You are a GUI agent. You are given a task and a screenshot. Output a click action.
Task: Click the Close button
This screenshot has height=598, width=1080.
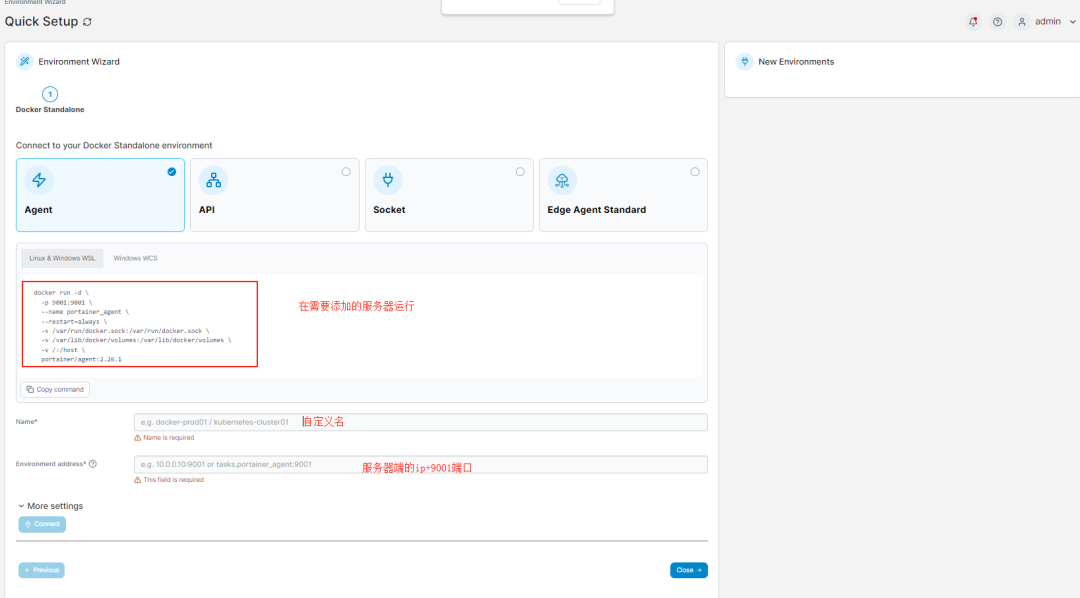pyautogui.click(x=689, y=570)
